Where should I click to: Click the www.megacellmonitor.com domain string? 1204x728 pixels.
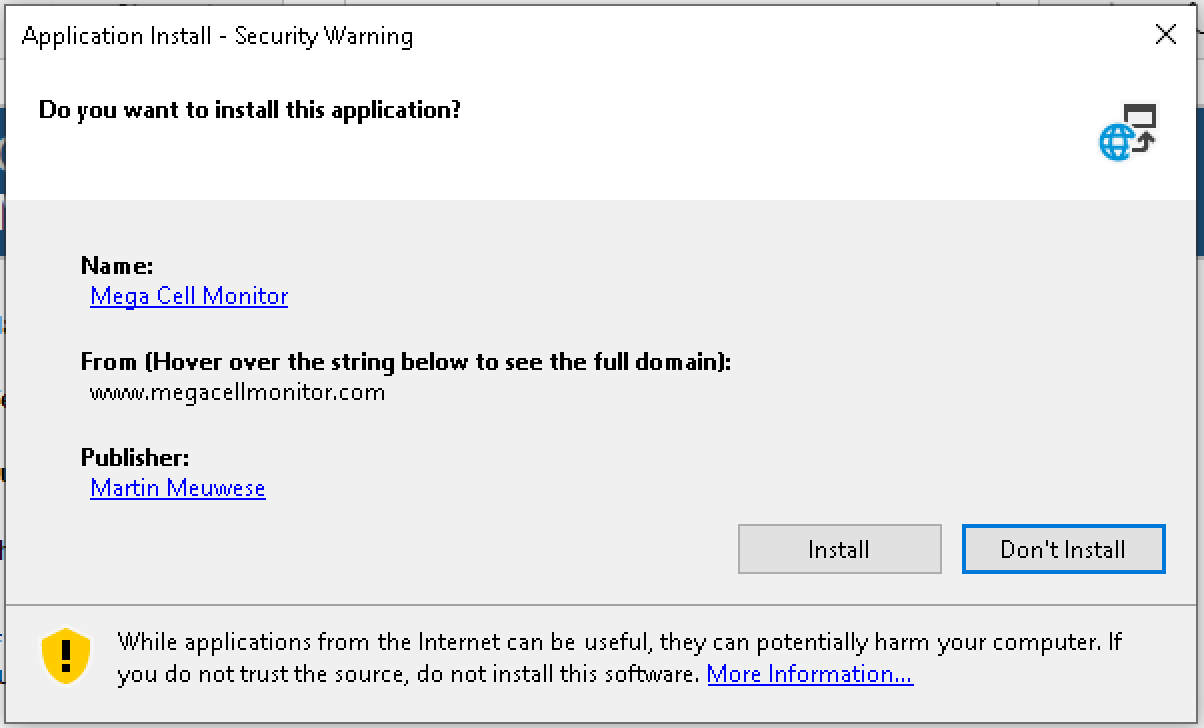tap(237, 392)
